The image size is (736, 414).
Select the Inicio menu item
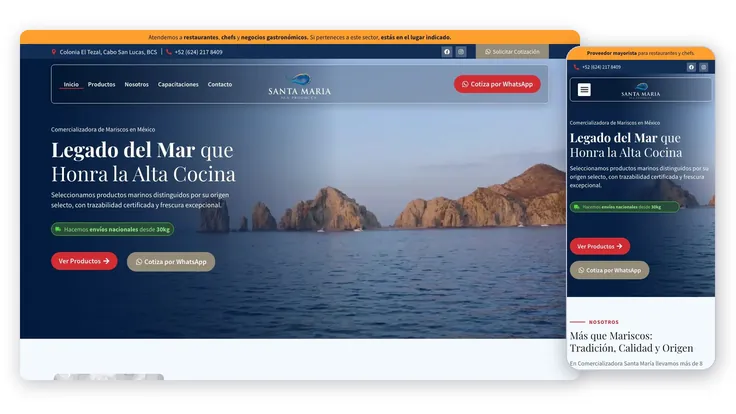point(71,84)
